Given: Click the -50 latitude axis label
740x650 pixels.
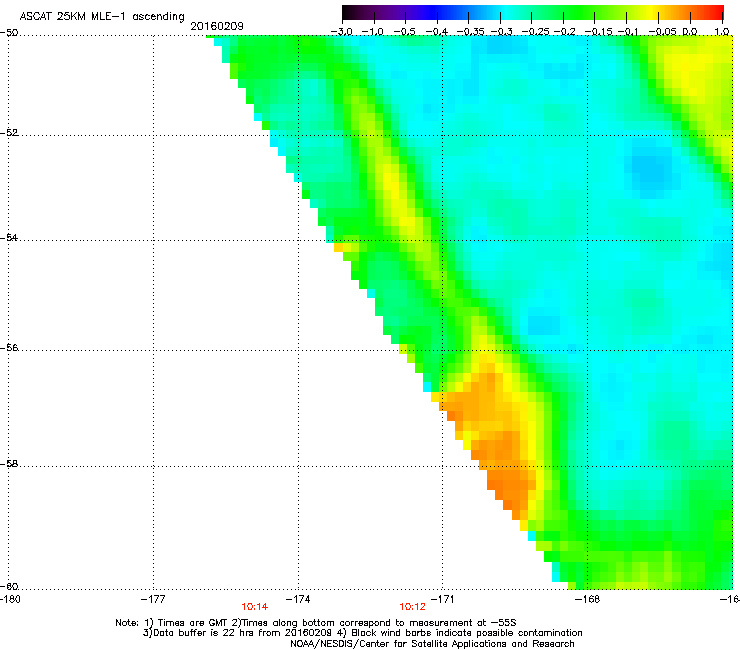Looking at the screenshot, I should tap(9, 33).
